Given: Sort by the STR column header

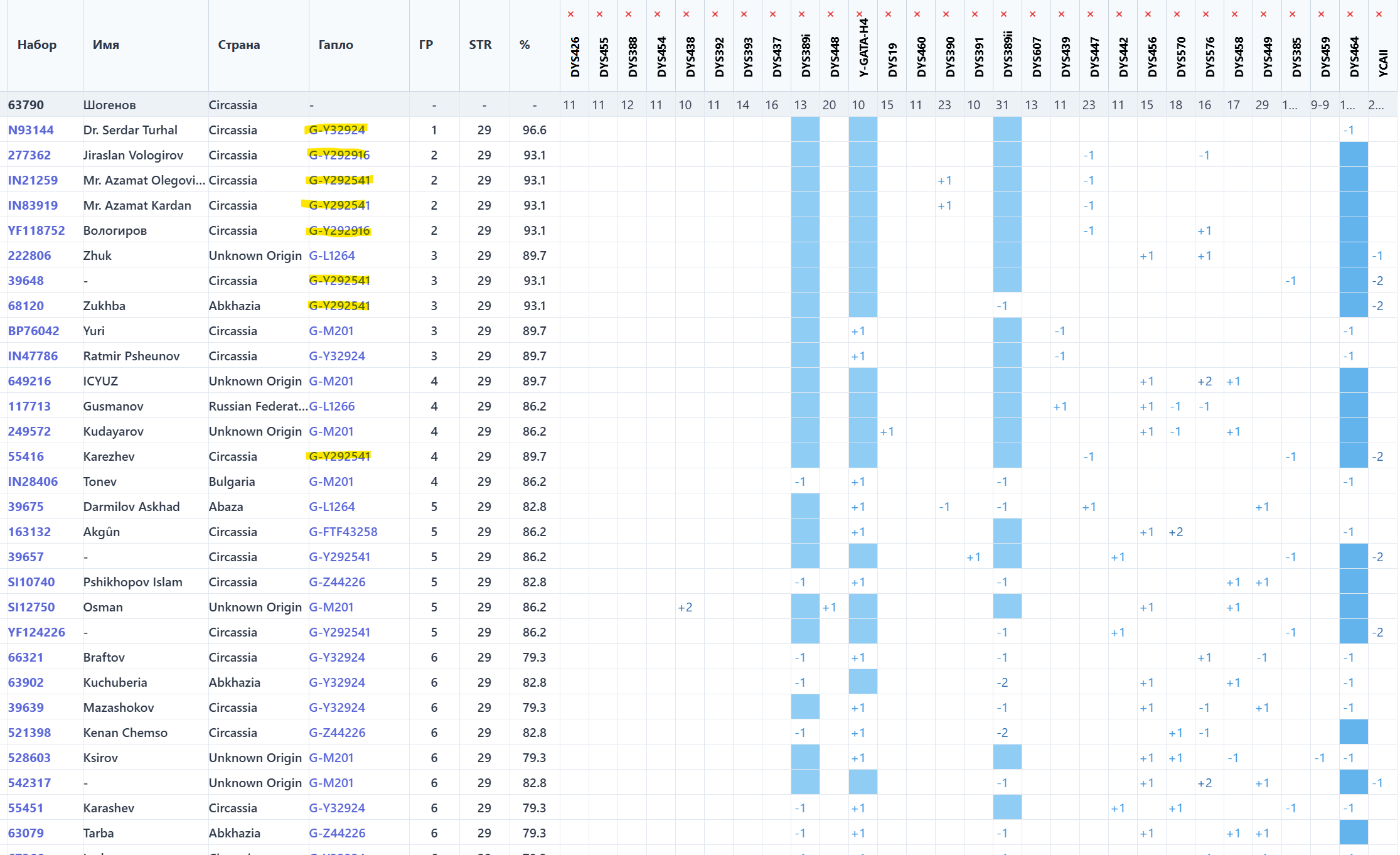Looking at the screenshot, I should (480, 45).
